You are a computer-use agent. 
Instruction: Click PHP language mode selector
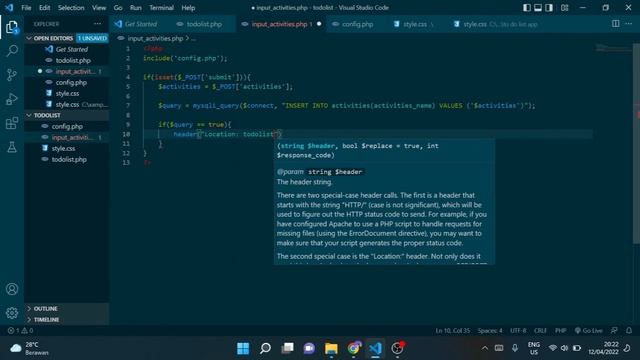tap(560, 331)
